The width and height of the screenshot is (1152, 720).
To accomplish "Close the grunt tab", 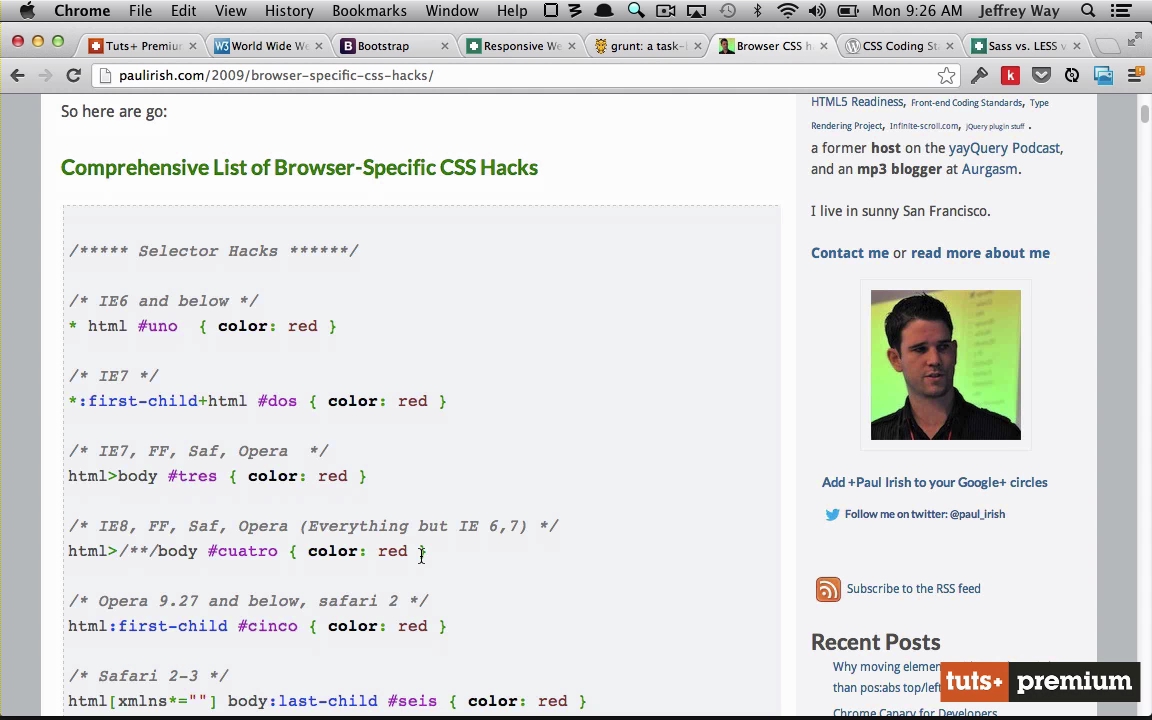I will [697, 46].
